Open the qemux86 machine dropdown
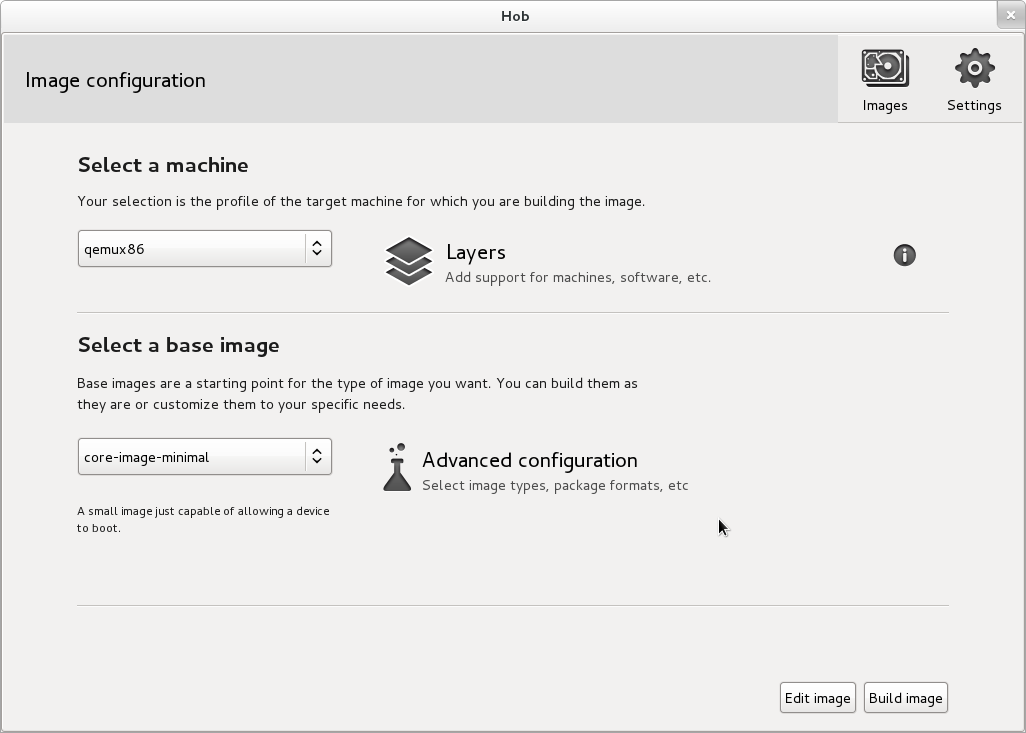The height and width of the screenshot is (733, 1026). (205, 249)
